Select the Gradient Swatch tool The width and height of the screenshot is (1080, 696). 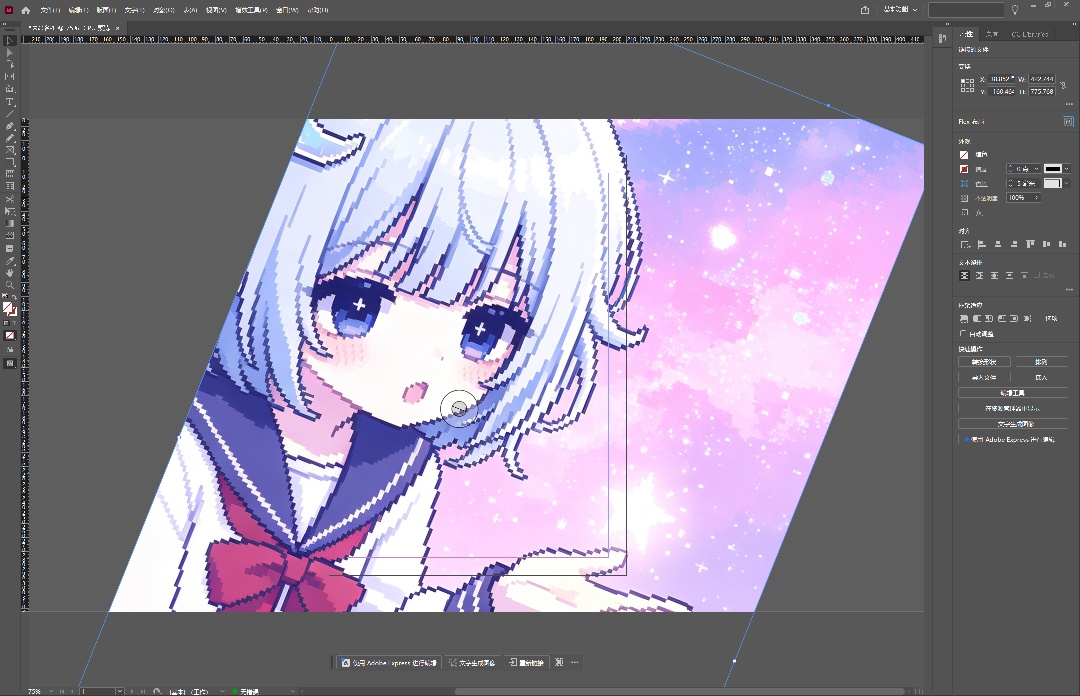pyautogui.click(x=10, y=223)
